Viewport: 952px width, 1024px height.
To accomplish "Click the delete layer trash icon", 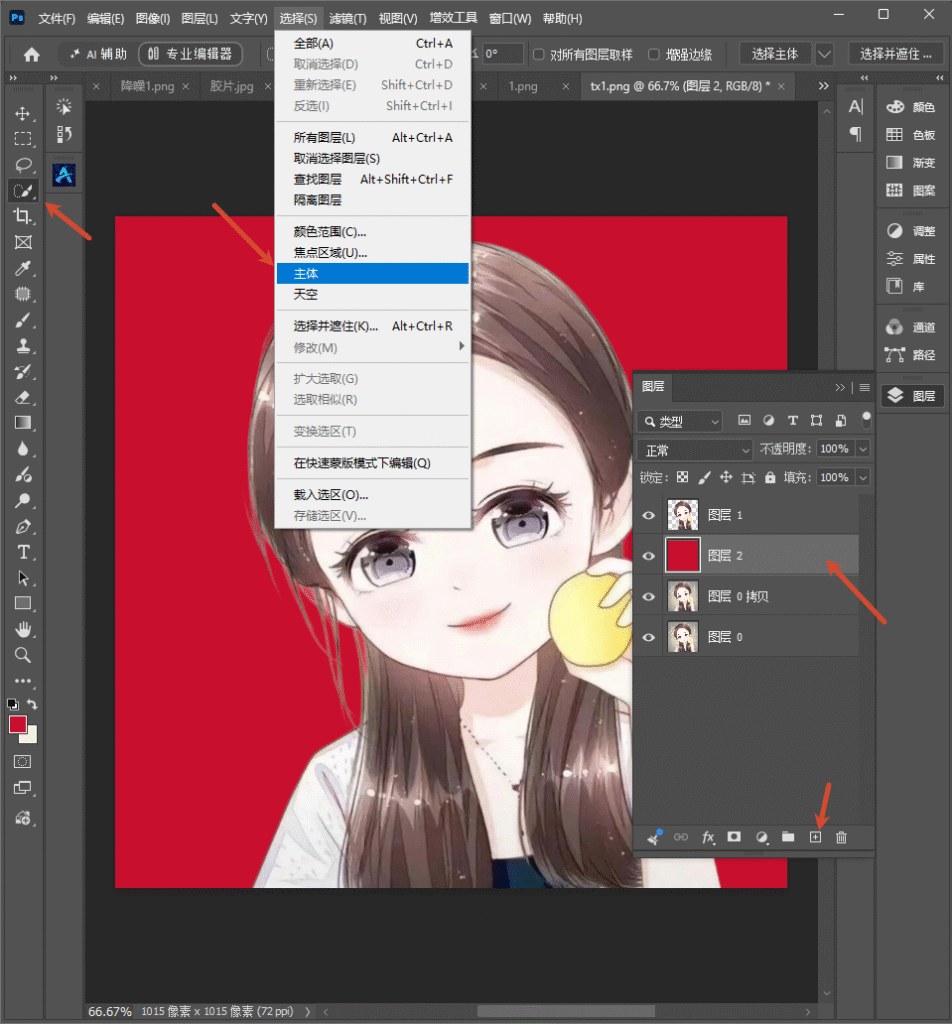I will click(x=841, y=837).
